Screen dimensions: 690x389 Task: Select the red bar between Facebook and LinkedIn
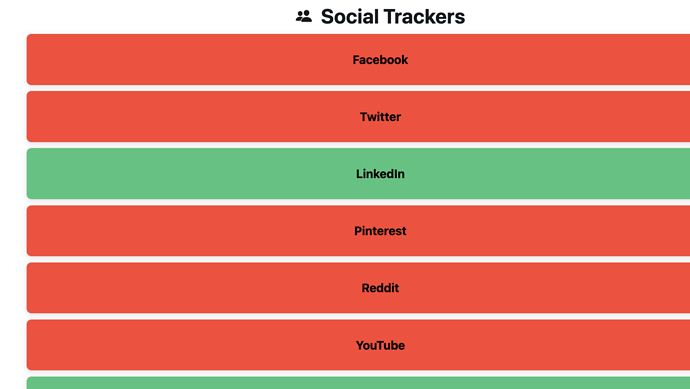pyautogui.click(x=358, y=117)
